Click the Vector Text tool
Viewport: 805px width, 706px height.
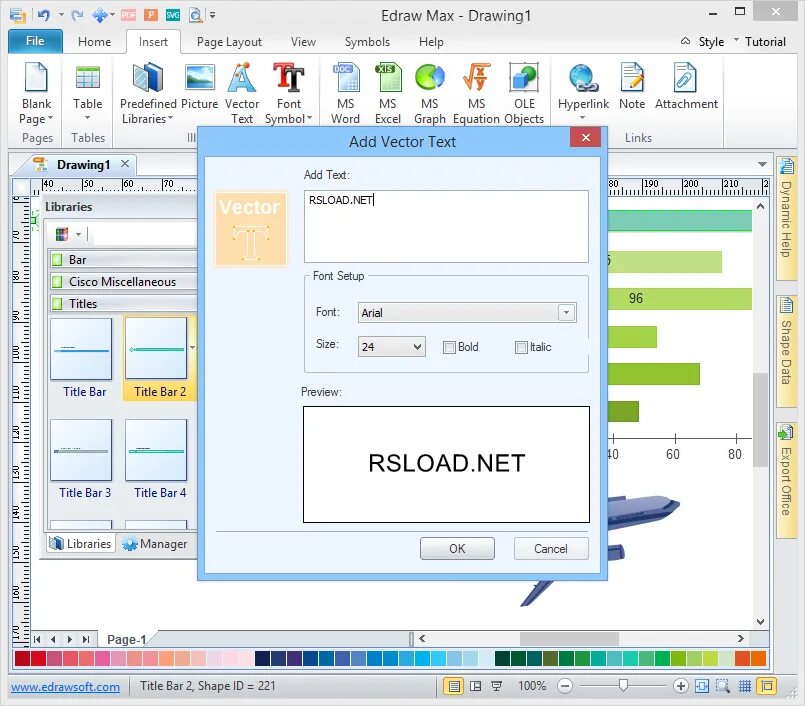[x=242, y=92]
